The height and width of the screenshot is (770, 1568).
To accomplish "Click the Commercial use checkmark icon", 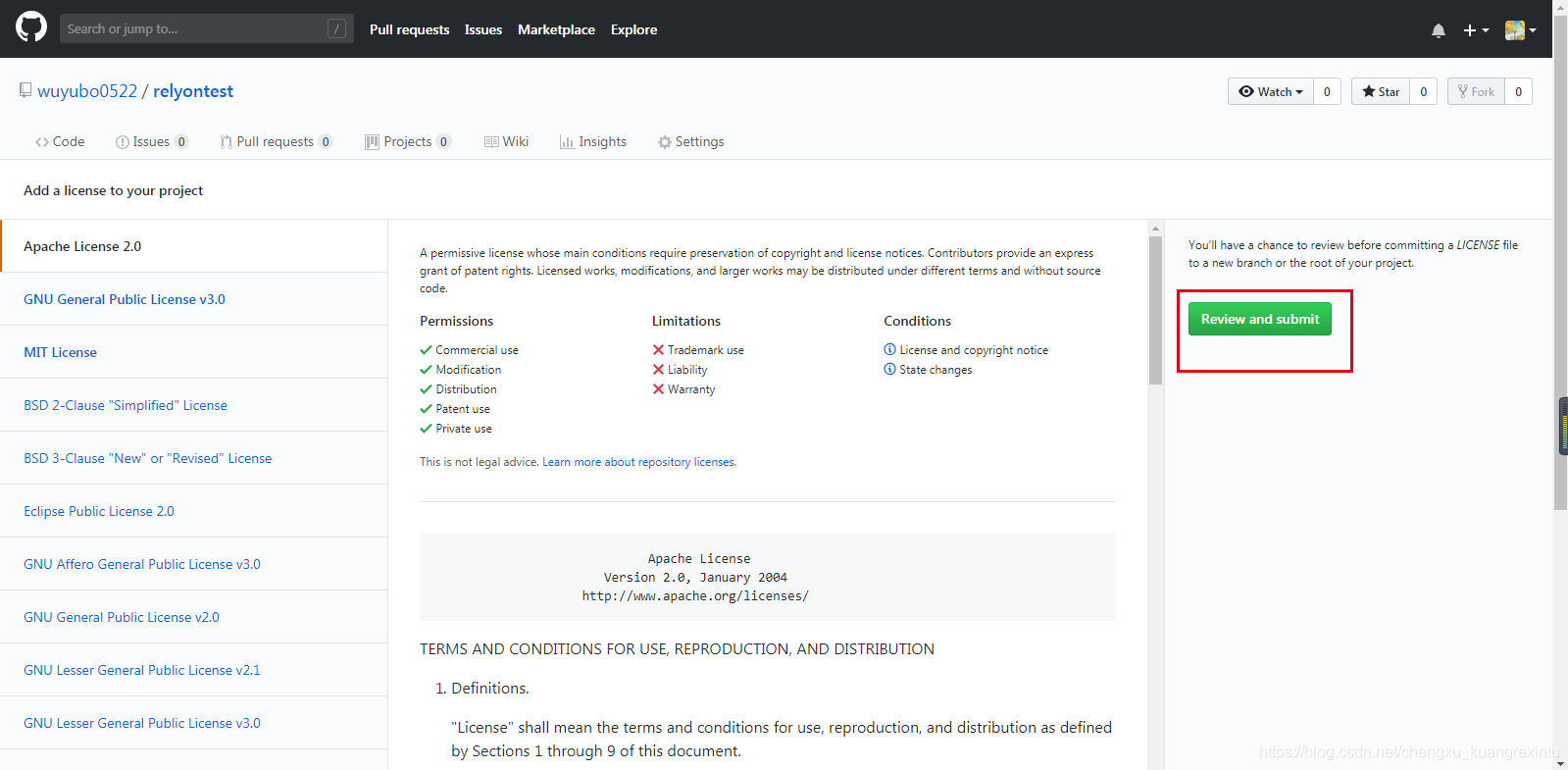I will tap(426, 349).
